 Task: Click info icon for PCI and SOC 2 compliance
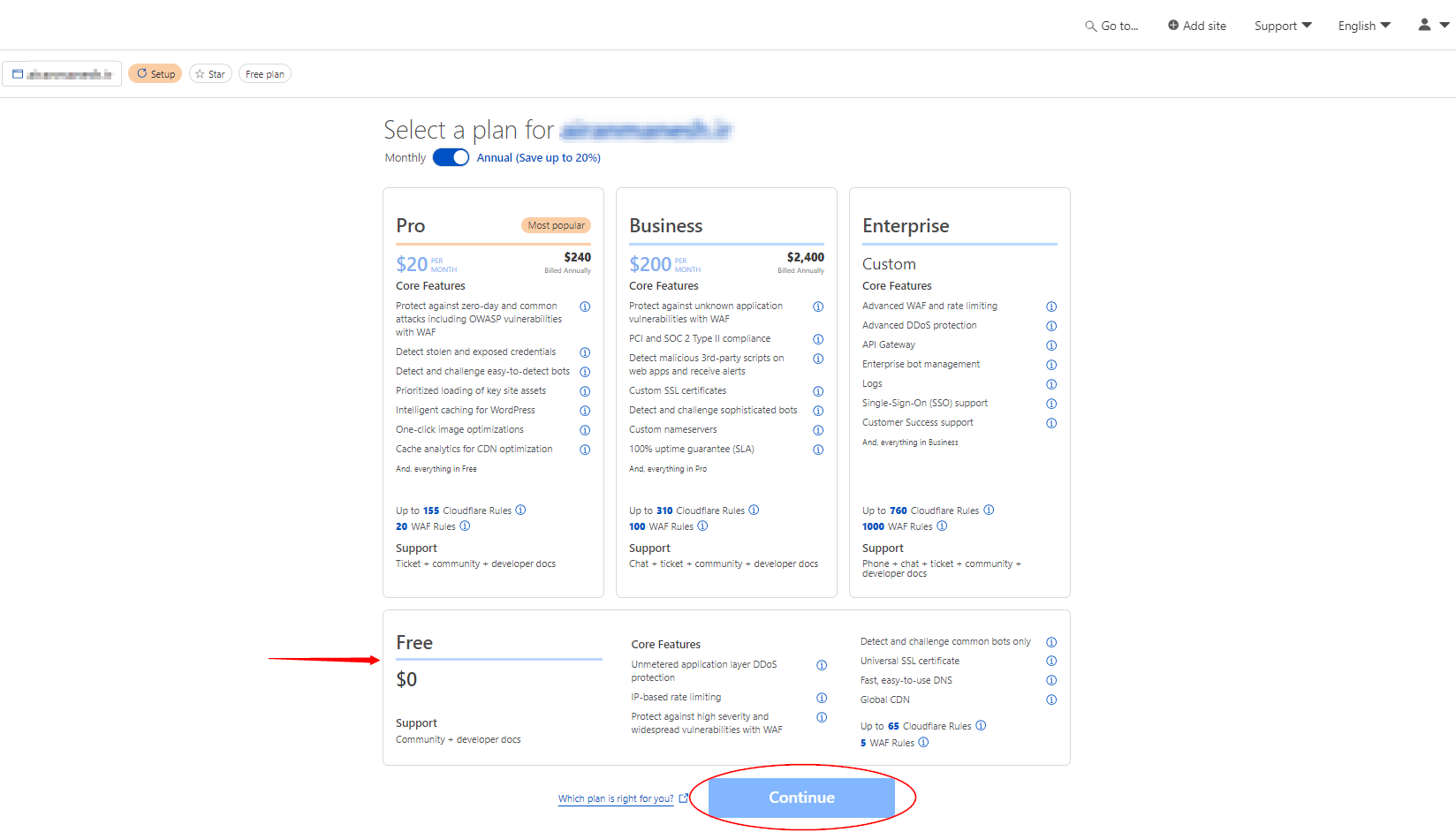pos(818,339)
